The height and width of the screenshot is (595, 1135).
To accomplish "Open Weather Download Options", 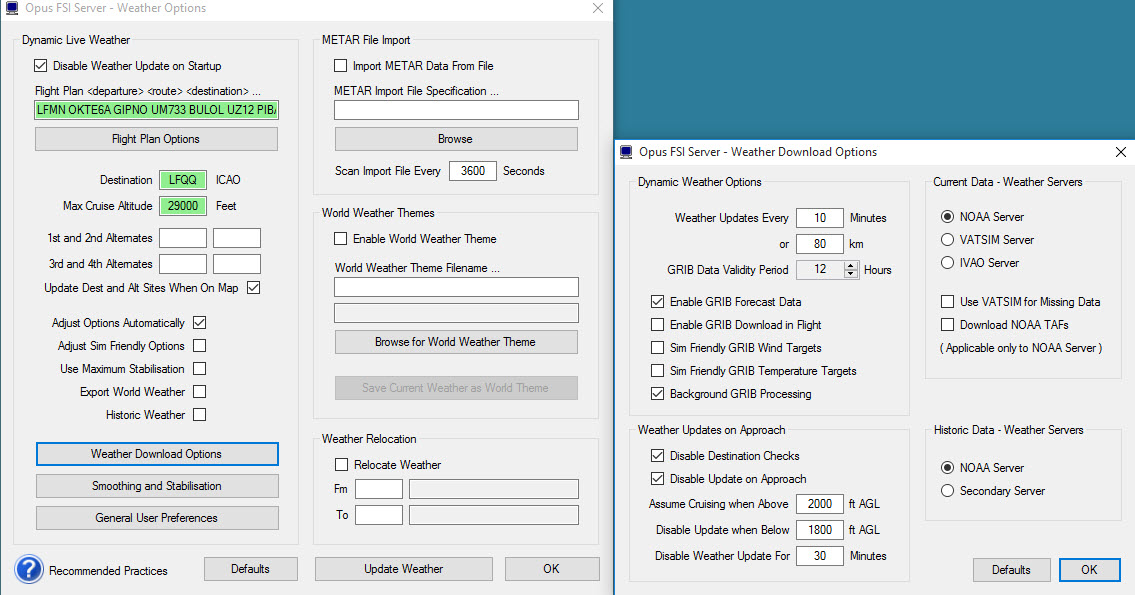I will tap(157, 454).
